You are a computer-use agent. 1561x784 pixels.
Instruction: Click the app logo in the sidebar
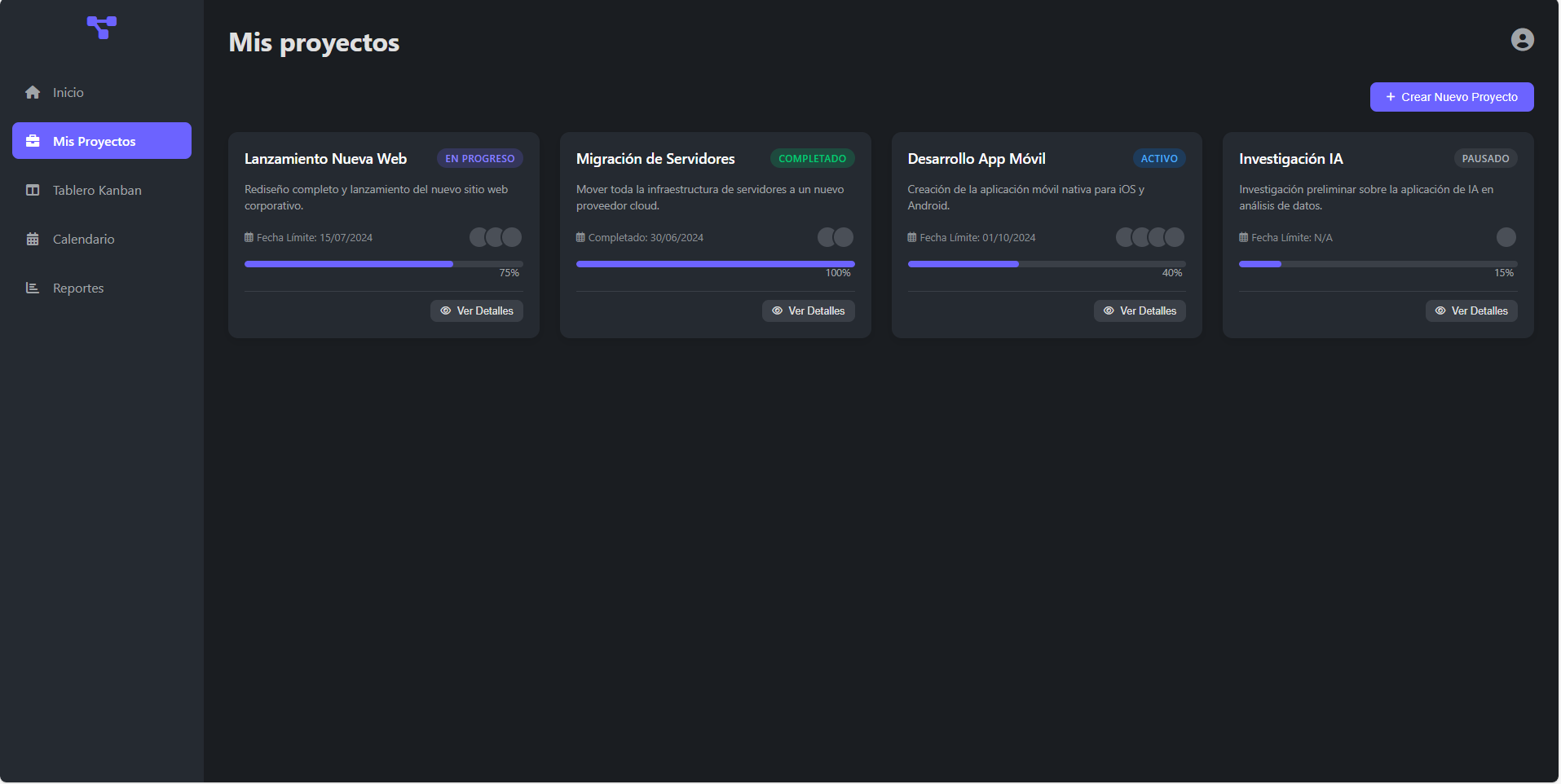click(102, 27)
